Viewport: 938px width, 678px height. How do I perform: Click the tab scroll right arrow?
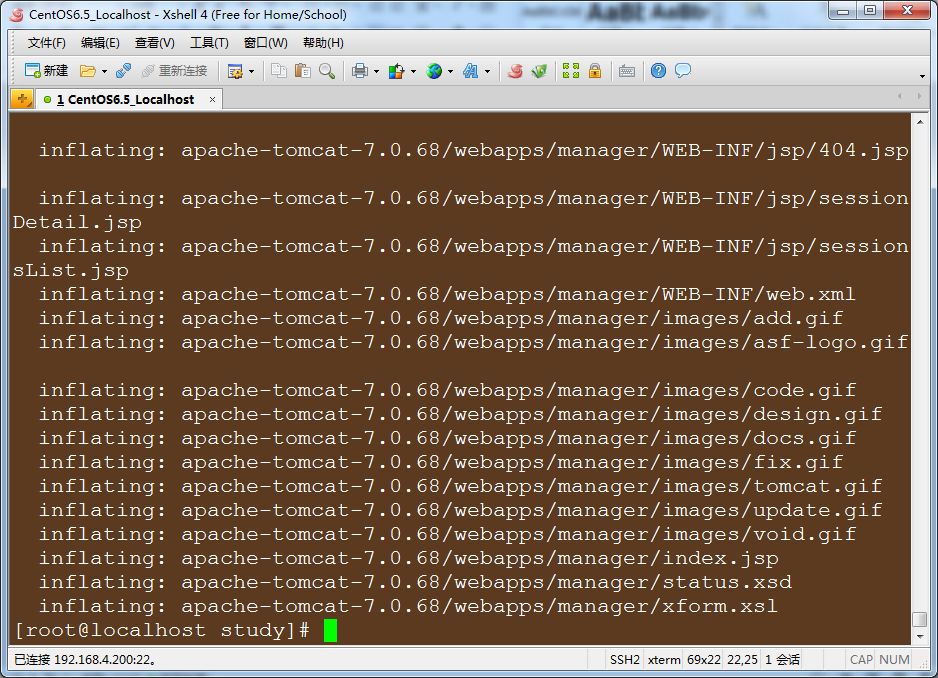919,96
